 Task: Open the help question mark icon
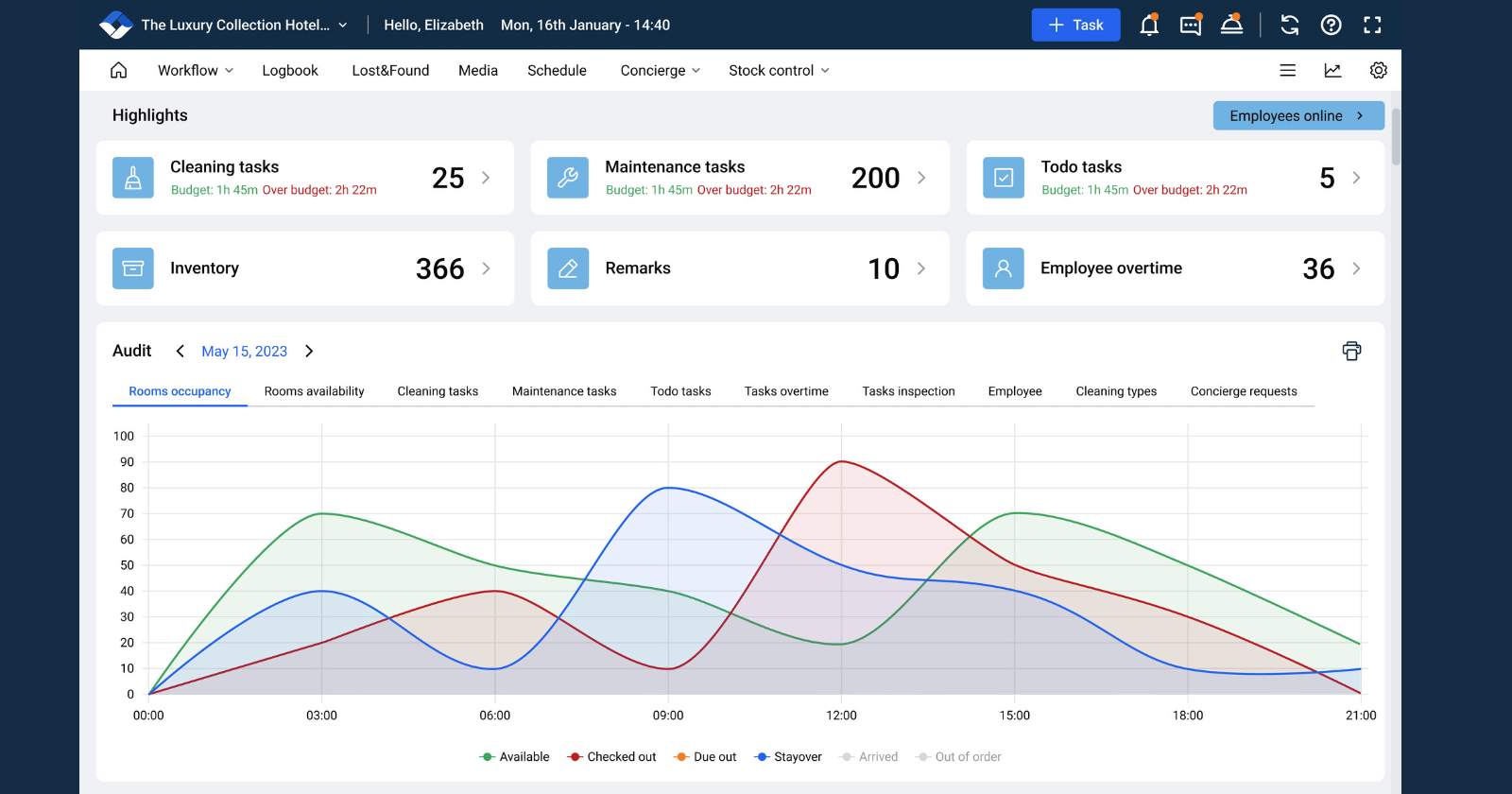coord(1331,26)
